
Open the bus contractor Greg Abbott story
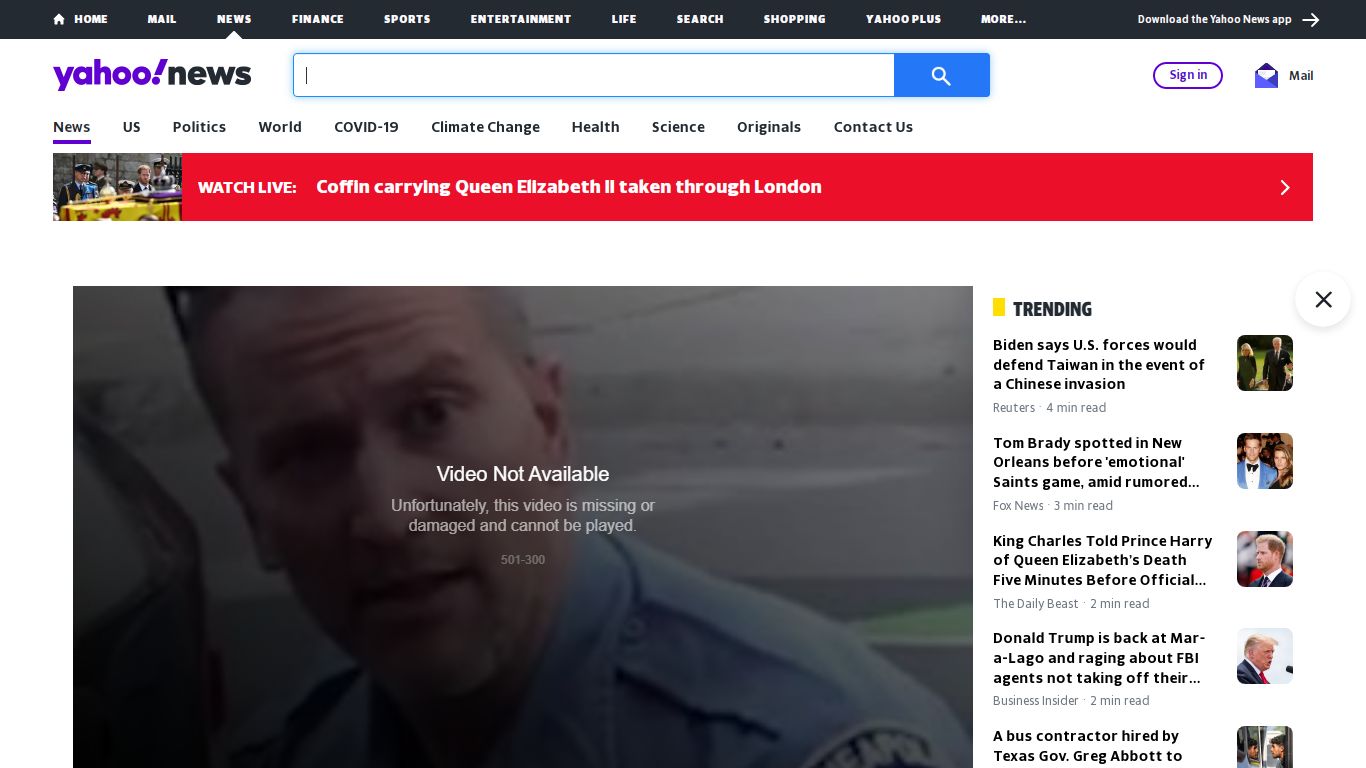[x=1088, y=746]
